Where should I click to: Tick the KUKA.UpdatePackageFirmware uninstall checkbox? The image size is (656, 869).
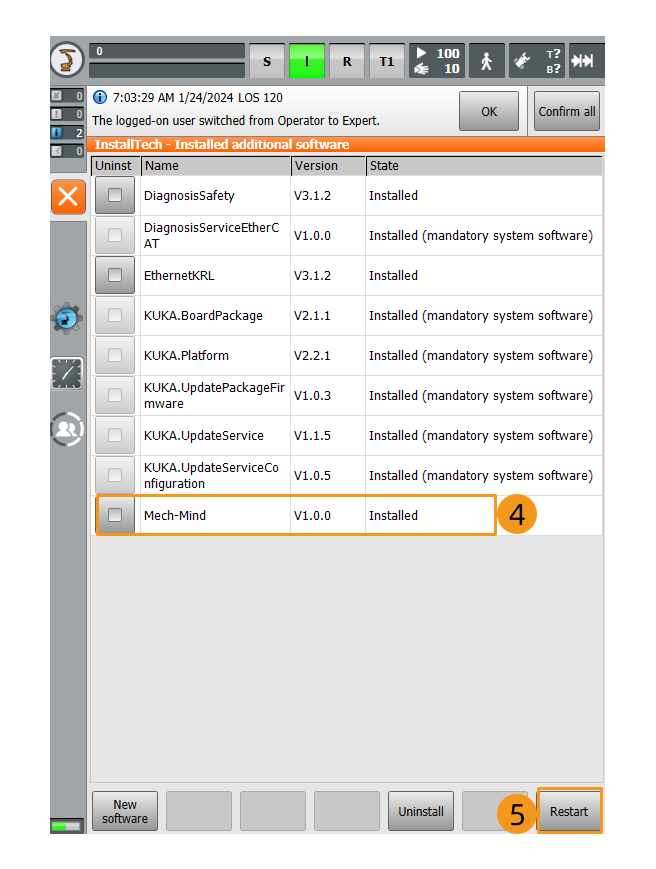[115, 395]
